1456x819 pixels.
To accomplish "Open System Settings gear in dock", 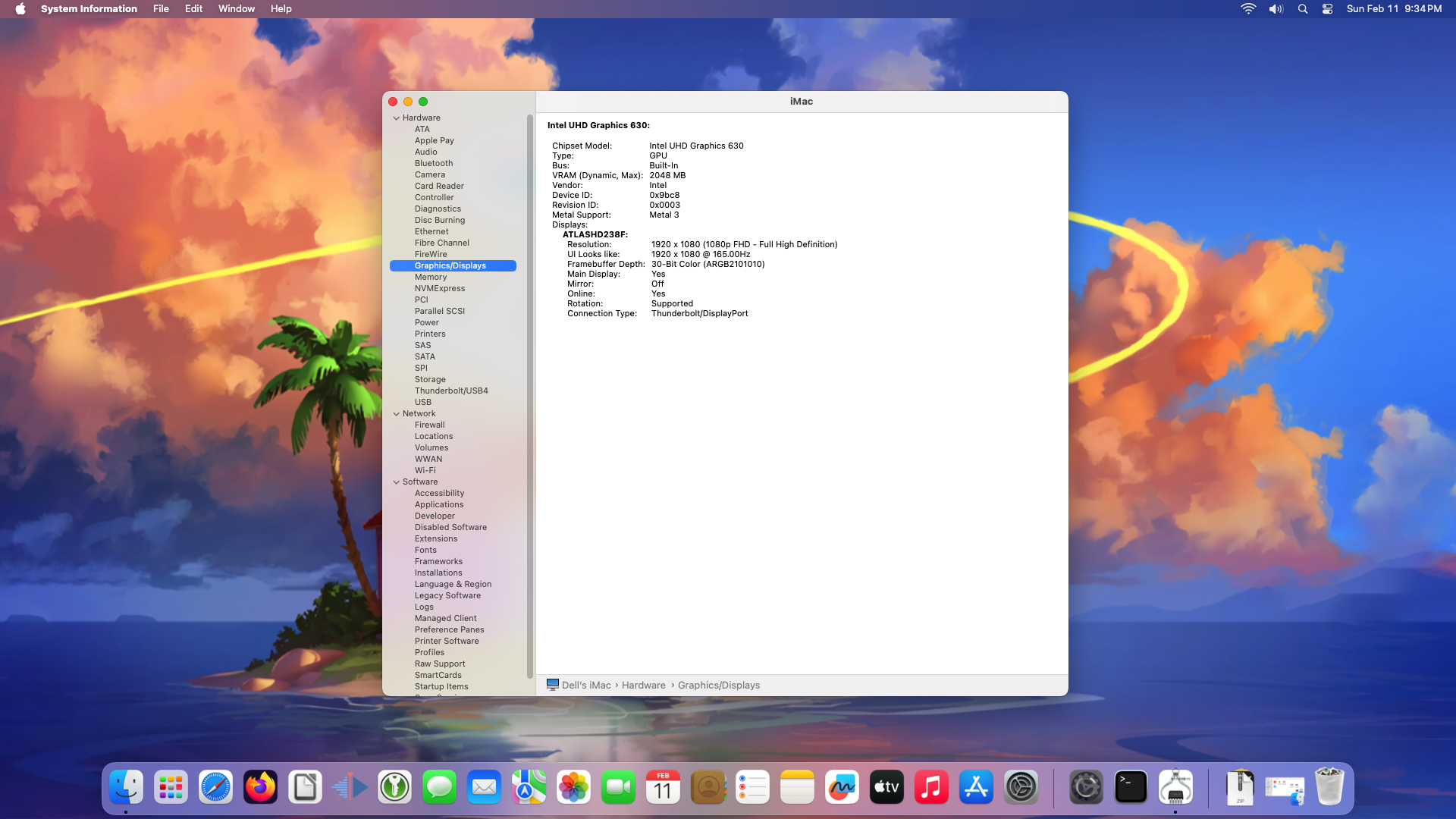I will pos(1021,787).
